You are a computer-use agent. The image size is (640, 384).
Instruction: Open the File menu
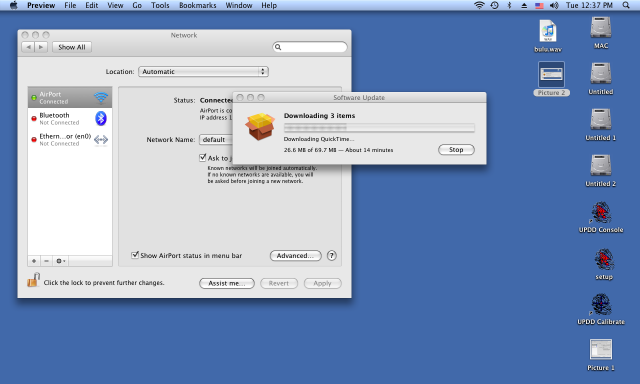pos(70,5)
